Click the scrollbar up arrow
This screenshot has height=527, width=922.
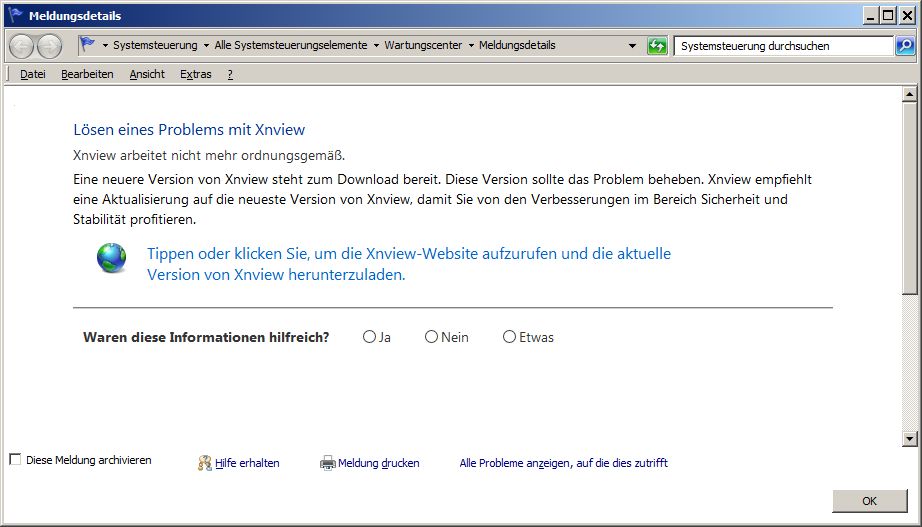pyautogui.click(x=910, y=94)
